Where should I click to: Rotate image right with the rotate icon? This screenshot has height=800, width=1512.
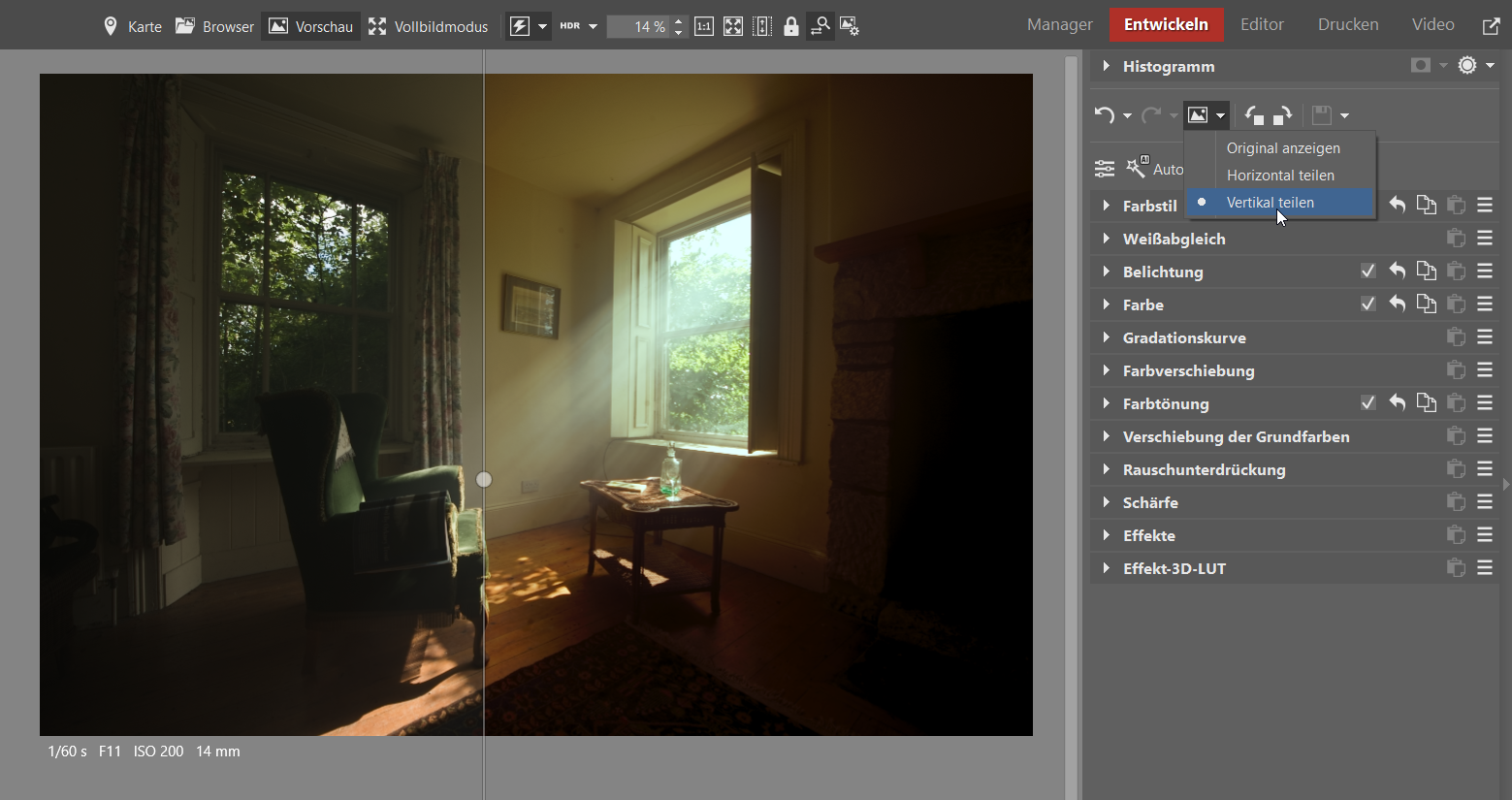click(1282, 115)
